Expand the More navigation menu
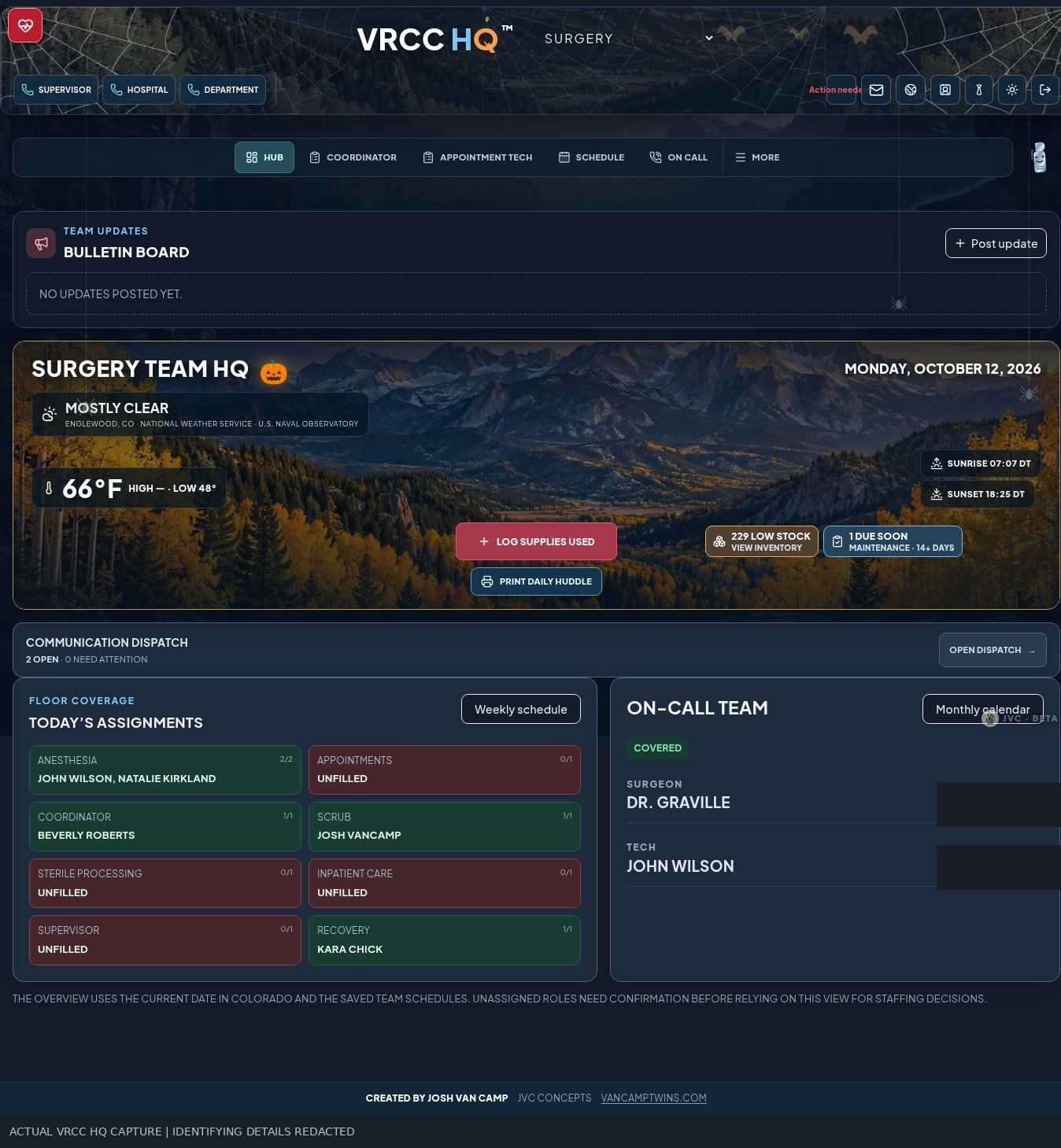 click(x=757, y=157)
